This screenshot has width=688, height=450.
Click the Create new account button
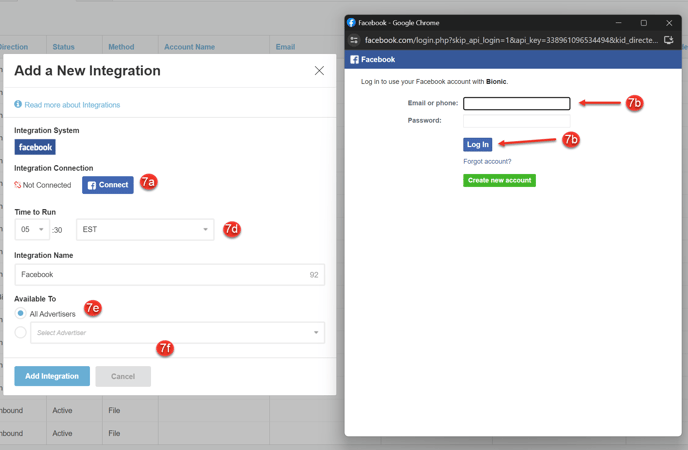(x=499, y=180)
